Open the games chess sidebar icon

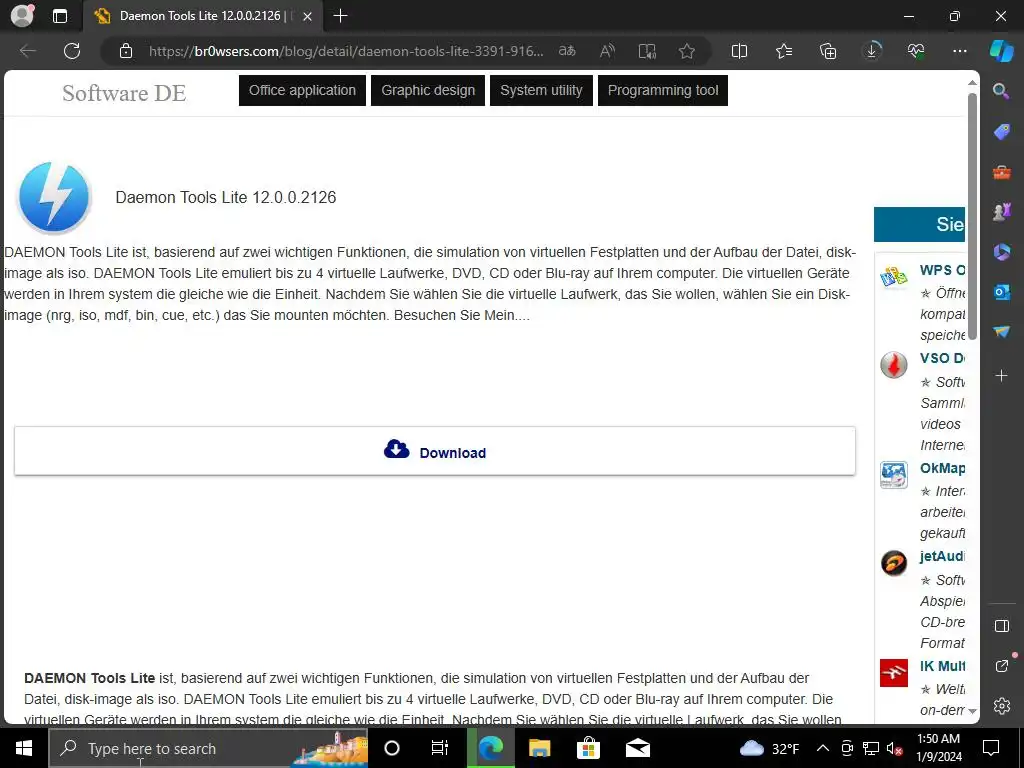point(1001,212)
